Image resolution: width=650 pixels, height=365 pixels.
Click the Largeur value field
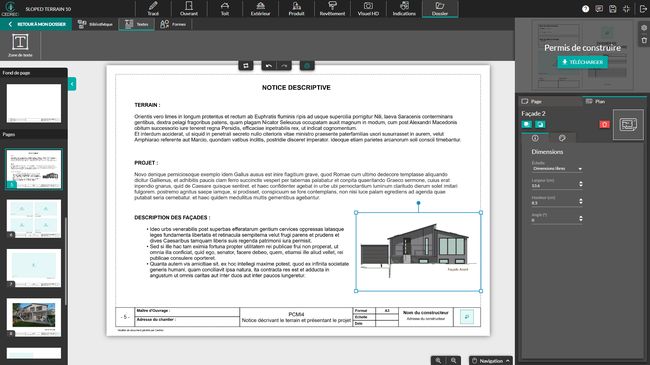554,186
